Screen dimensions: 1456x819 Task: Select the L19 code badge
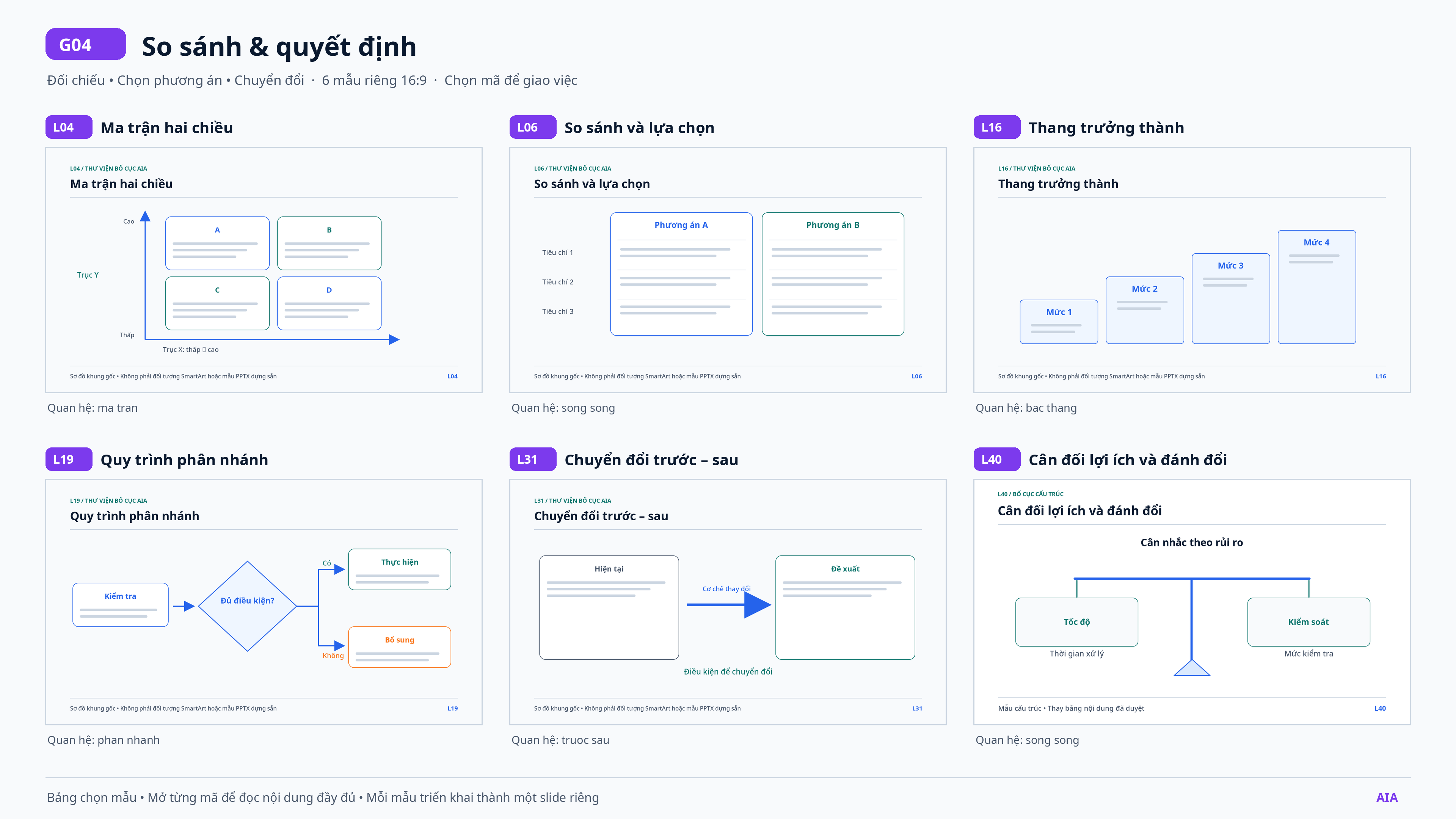click(68, 459)
